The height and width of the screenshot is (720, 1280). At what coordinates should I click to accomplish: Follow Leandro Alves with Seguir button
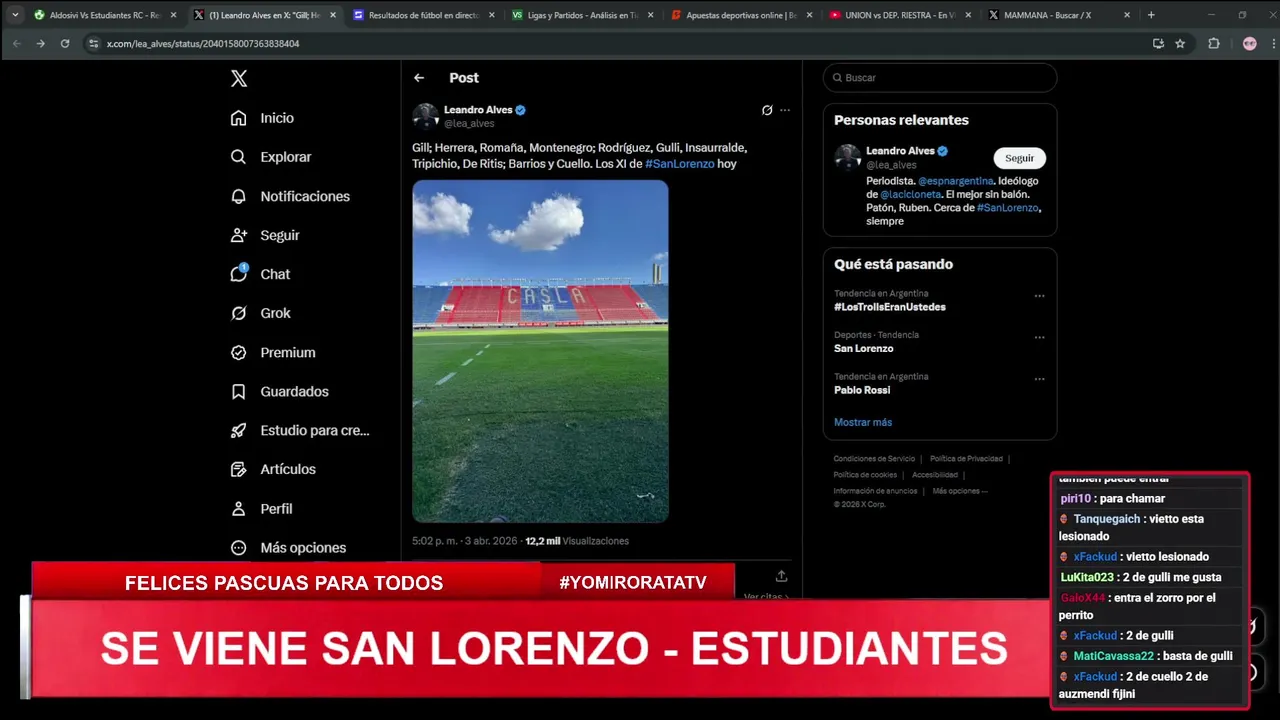tap(1019, 158)
